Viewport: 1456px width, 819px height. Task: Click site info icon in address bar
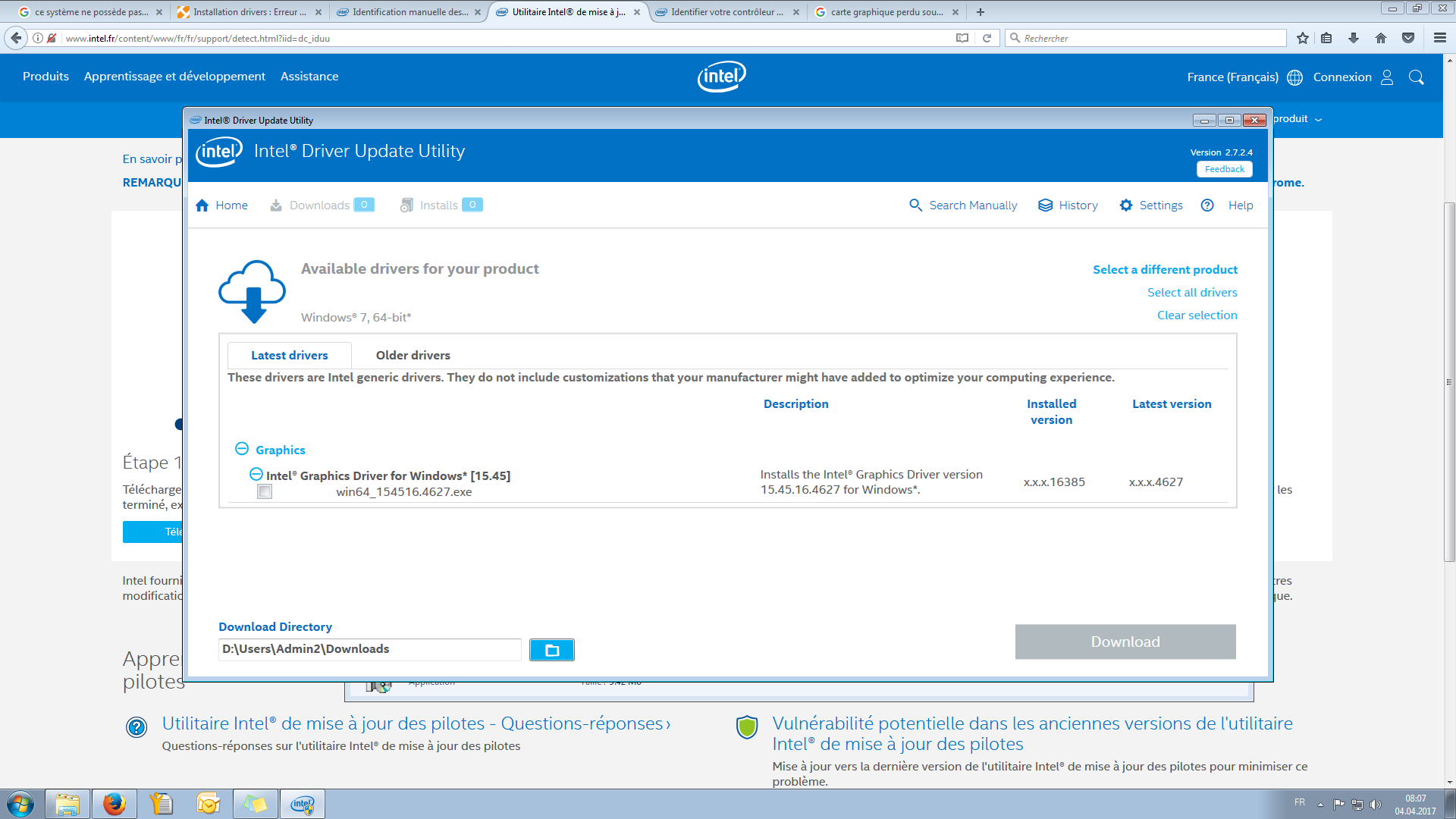pyautogui.click(x=38, y=38)
